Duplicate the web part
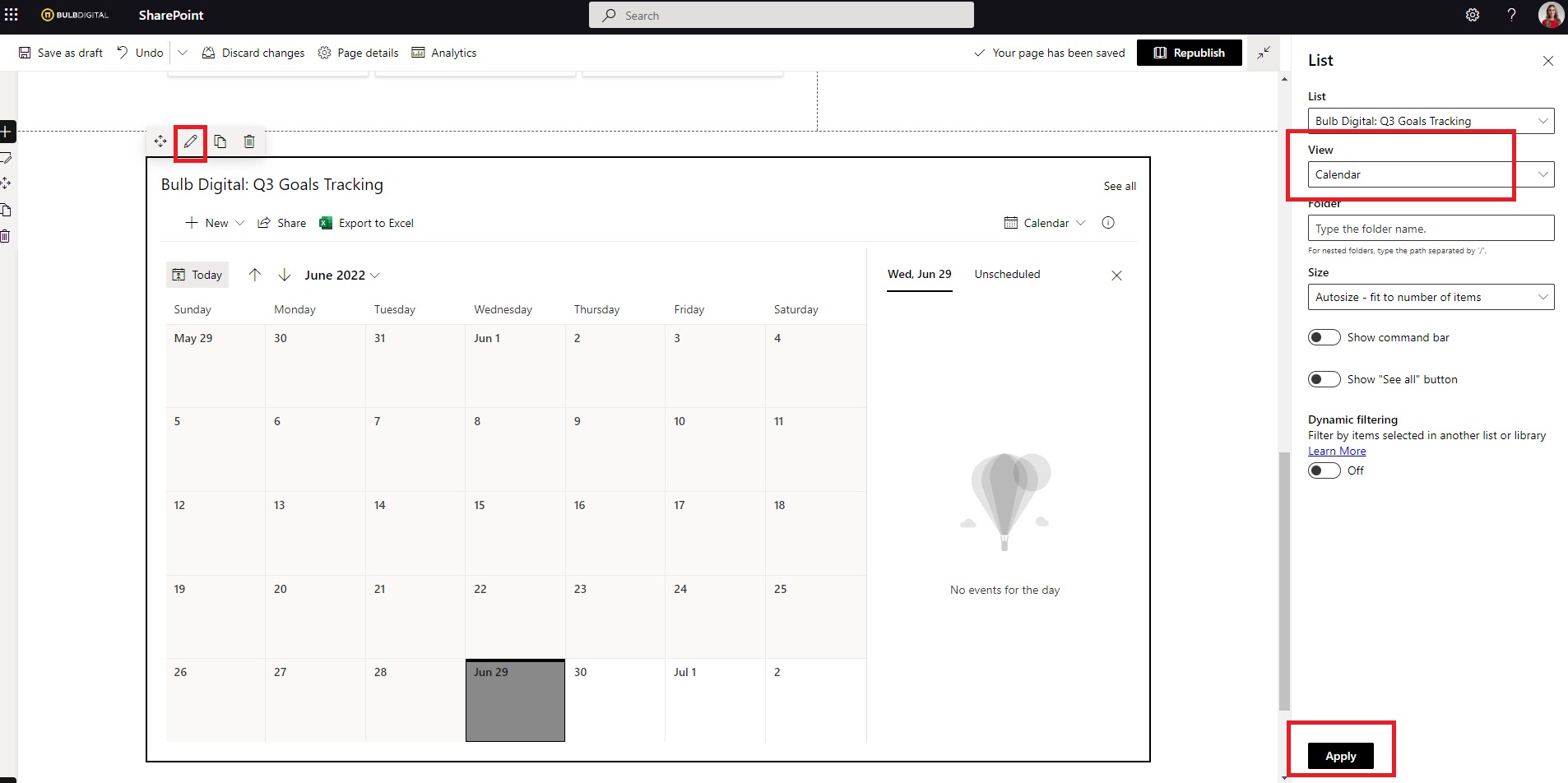This screenshot has height=783, width=1568. coord(220,141)
